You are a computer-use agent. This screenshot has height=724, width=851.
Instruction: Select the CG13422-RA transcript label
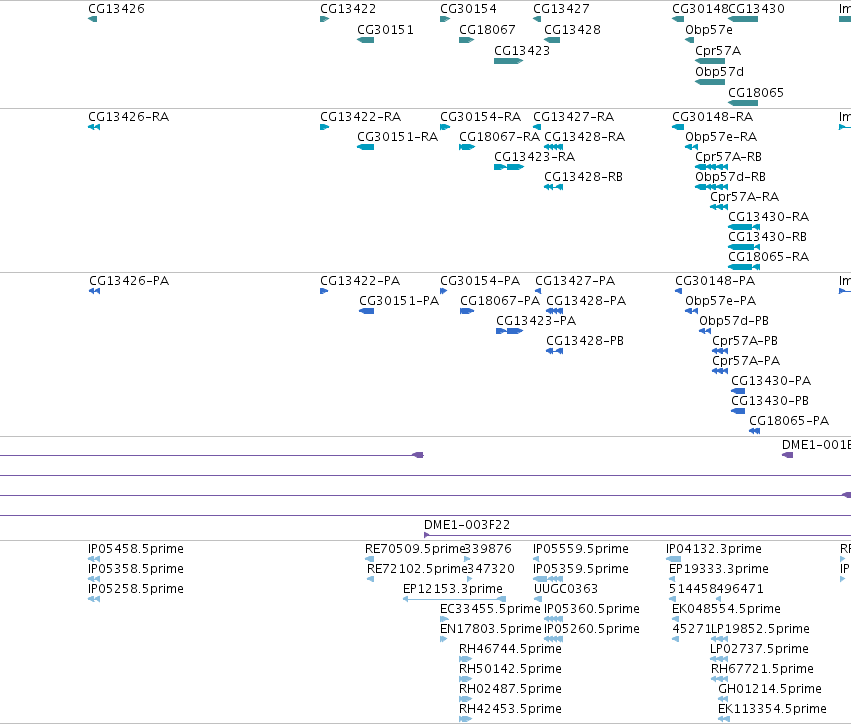point(361,117)
